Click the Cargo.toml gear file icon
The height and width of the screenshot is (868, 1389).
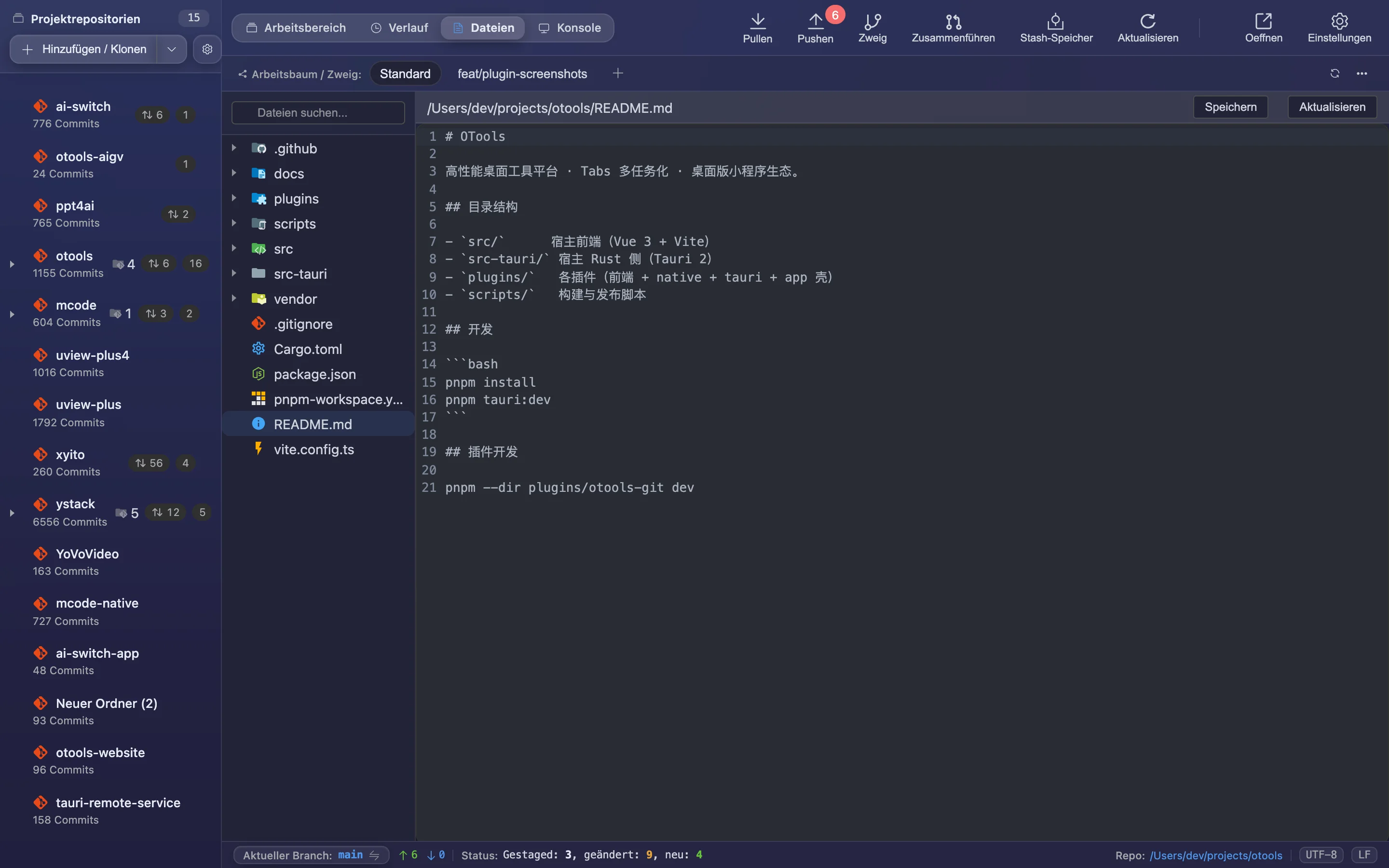[259, 349]
